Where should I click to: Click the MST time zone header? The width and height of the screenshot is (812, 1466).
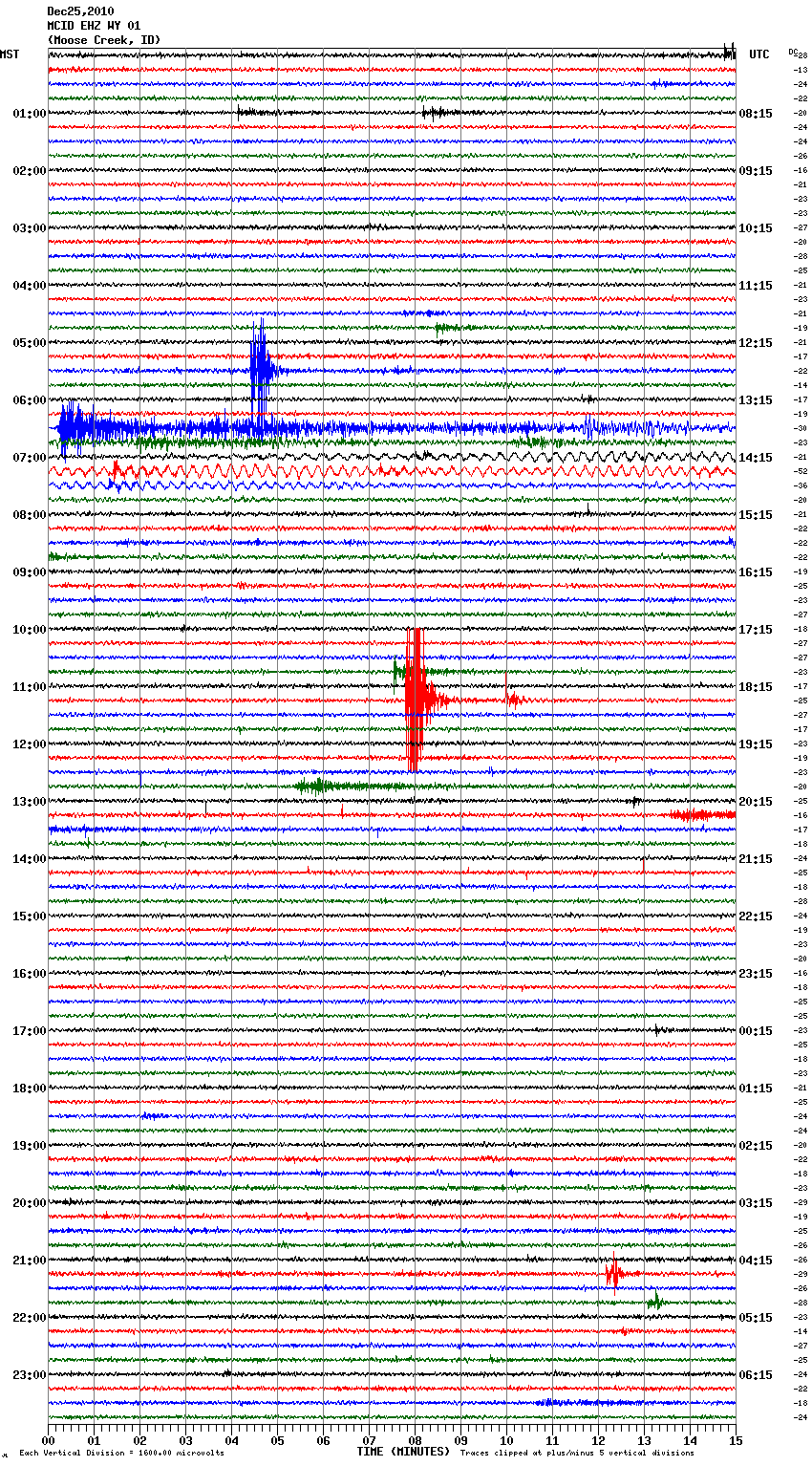click(10, 54)
